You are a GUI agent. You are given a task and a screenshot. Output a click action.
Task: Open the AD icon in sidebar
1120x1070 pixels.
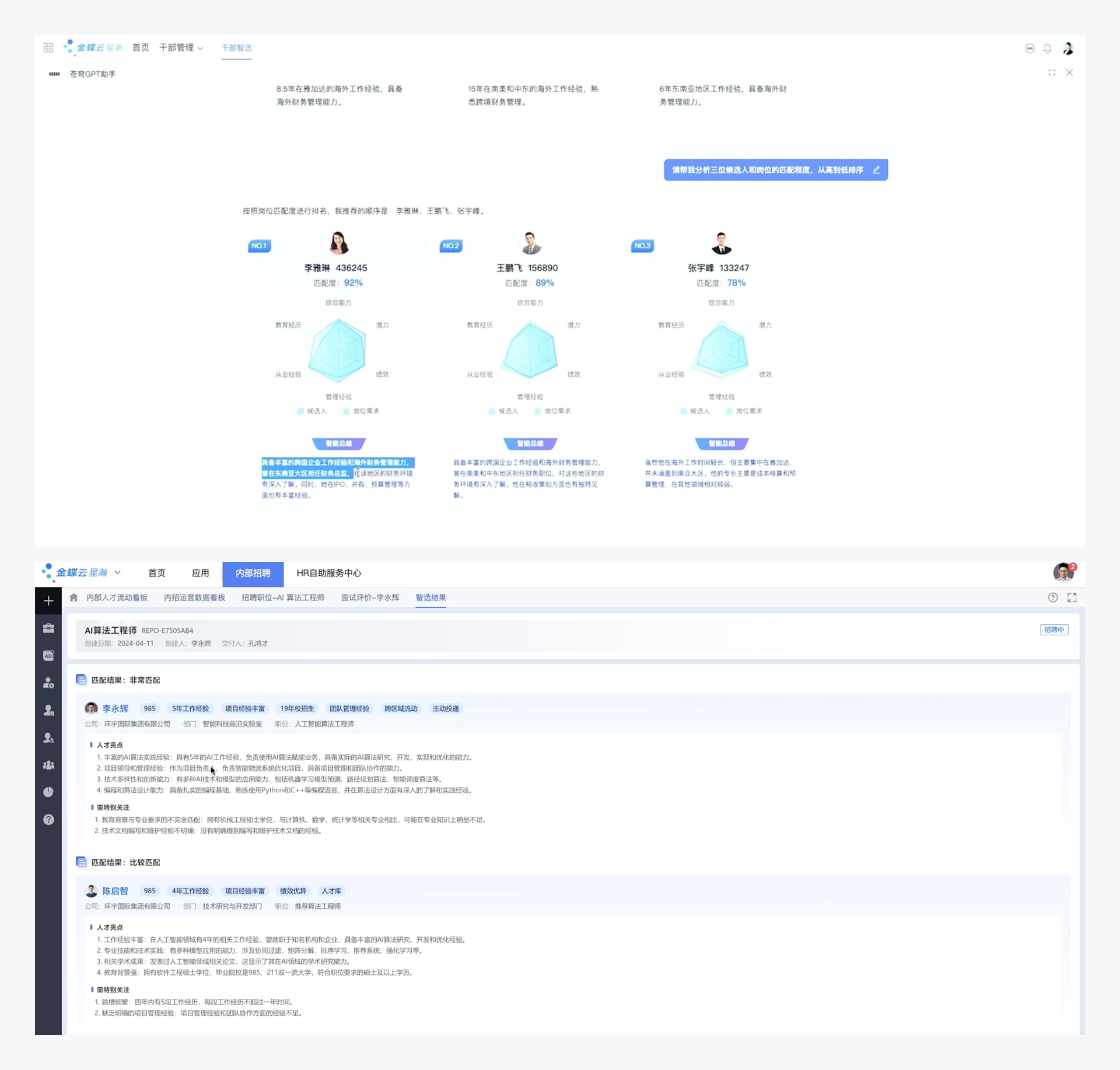point(48,656)
